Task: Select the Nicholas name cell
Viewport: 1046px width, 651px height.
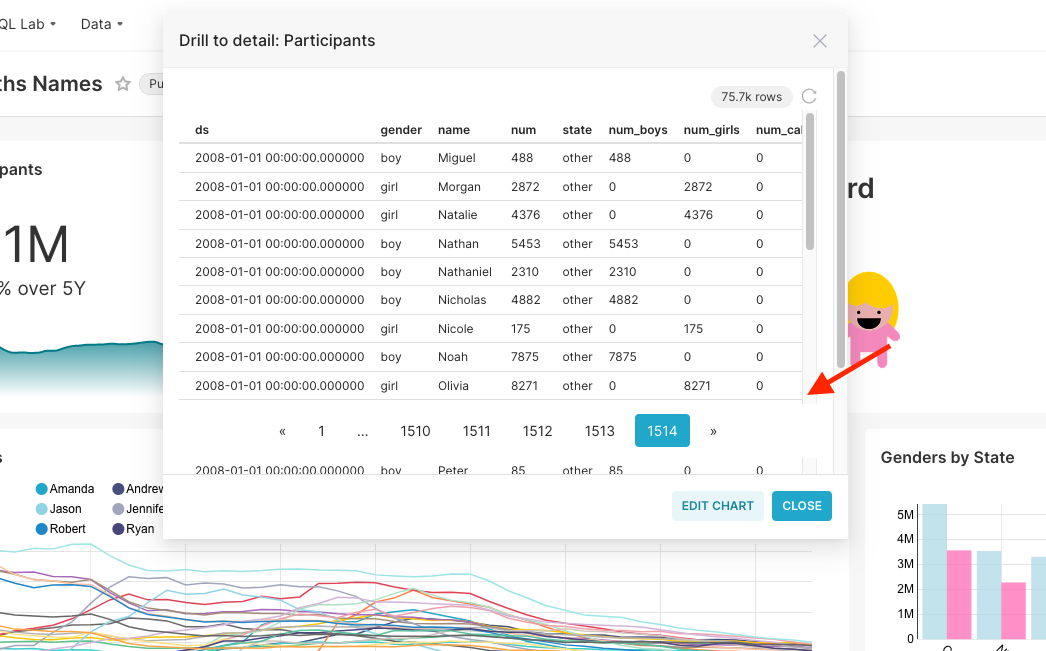Action: click(x=462, y=300)
